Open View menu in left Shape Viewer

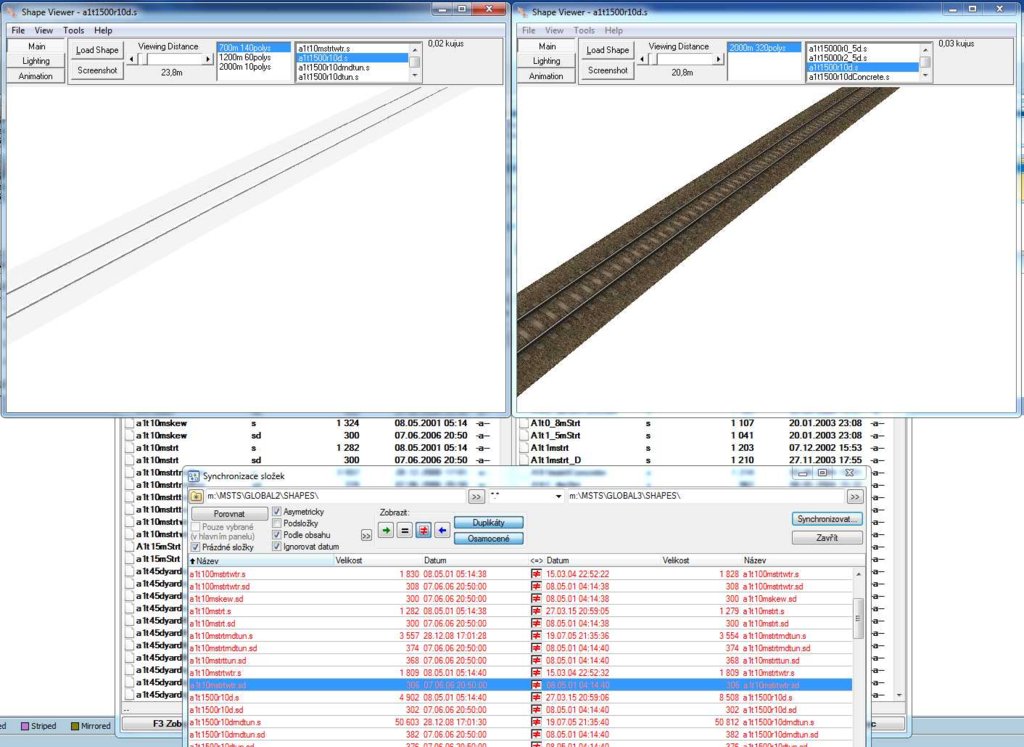coord(44,30)
